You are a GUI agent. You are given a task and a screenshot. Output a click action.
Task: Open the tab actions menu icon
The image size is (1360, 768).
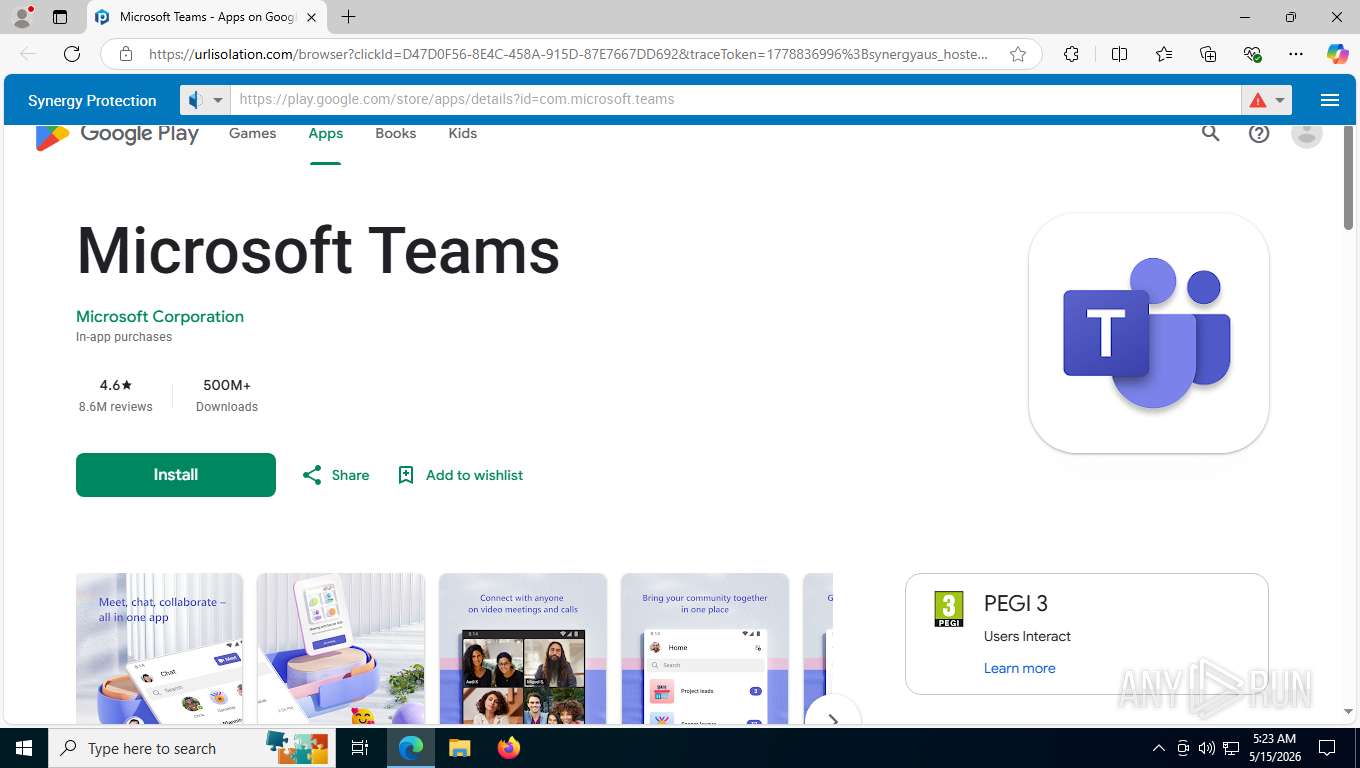[60, 17]
